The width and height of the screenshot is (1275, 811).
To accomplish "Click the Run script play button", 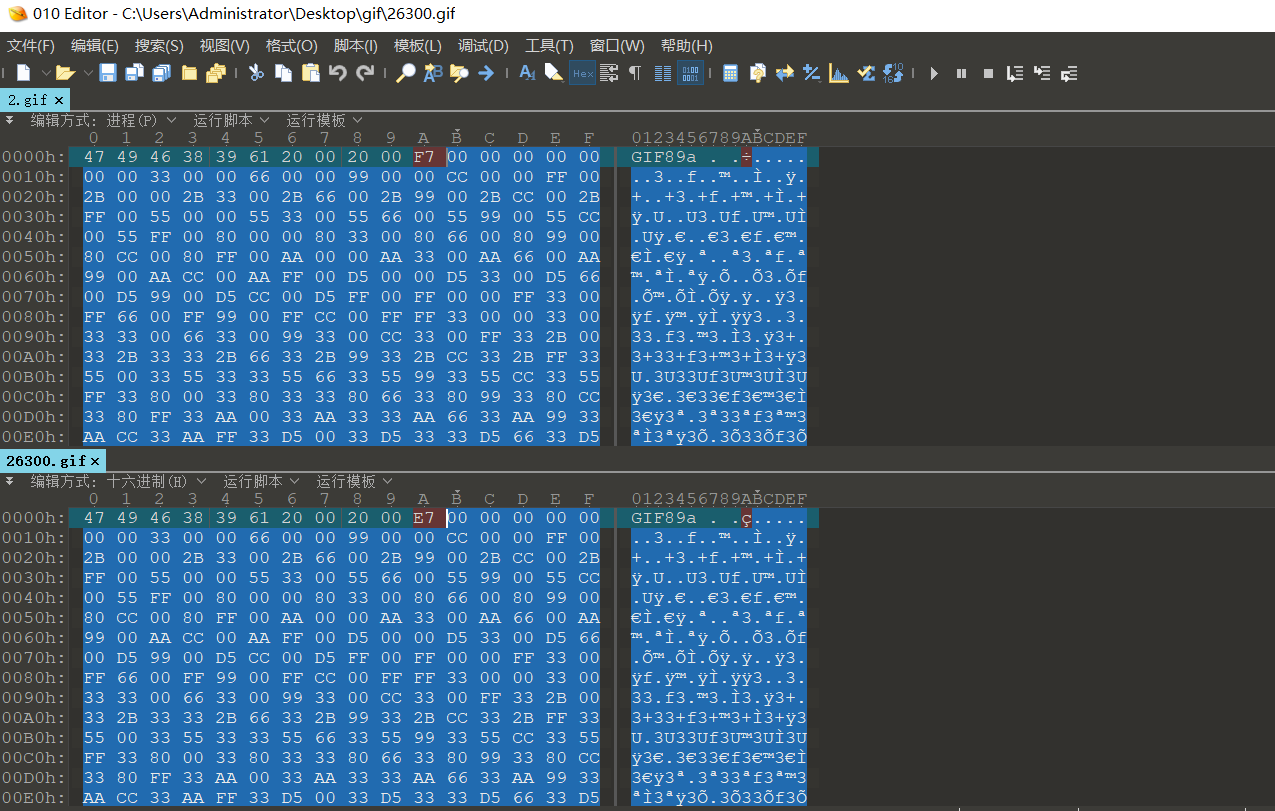I will [x=934, y=73].
